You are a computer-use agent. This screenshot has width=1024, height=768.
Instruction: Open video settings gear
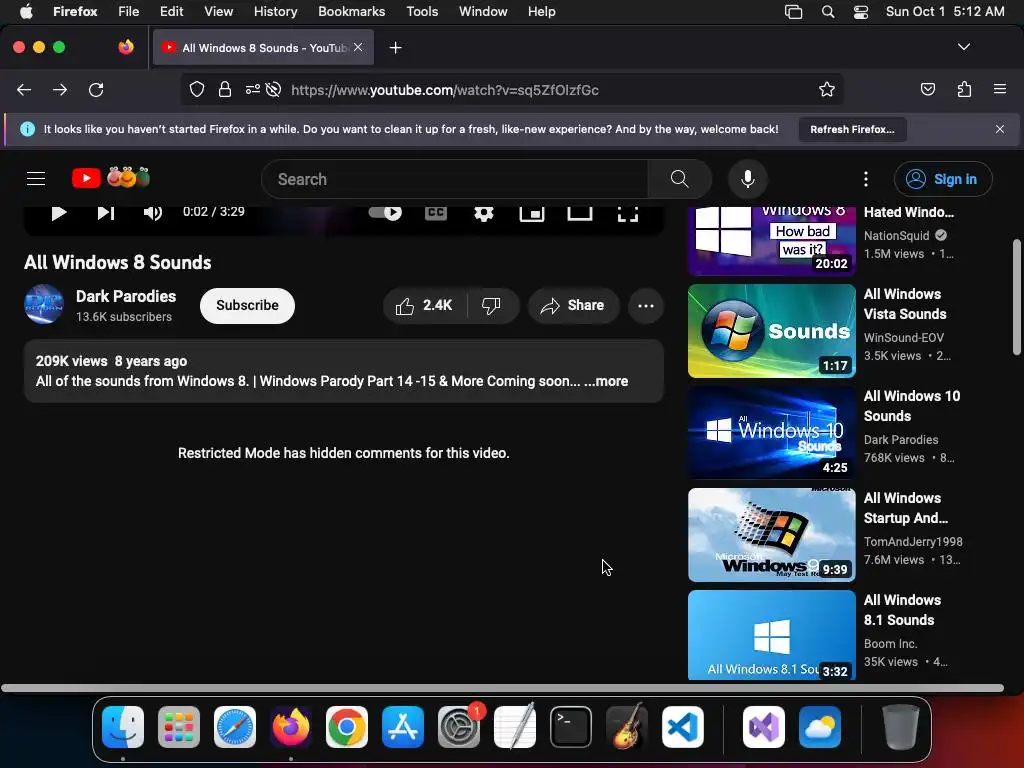coord(483,213)
